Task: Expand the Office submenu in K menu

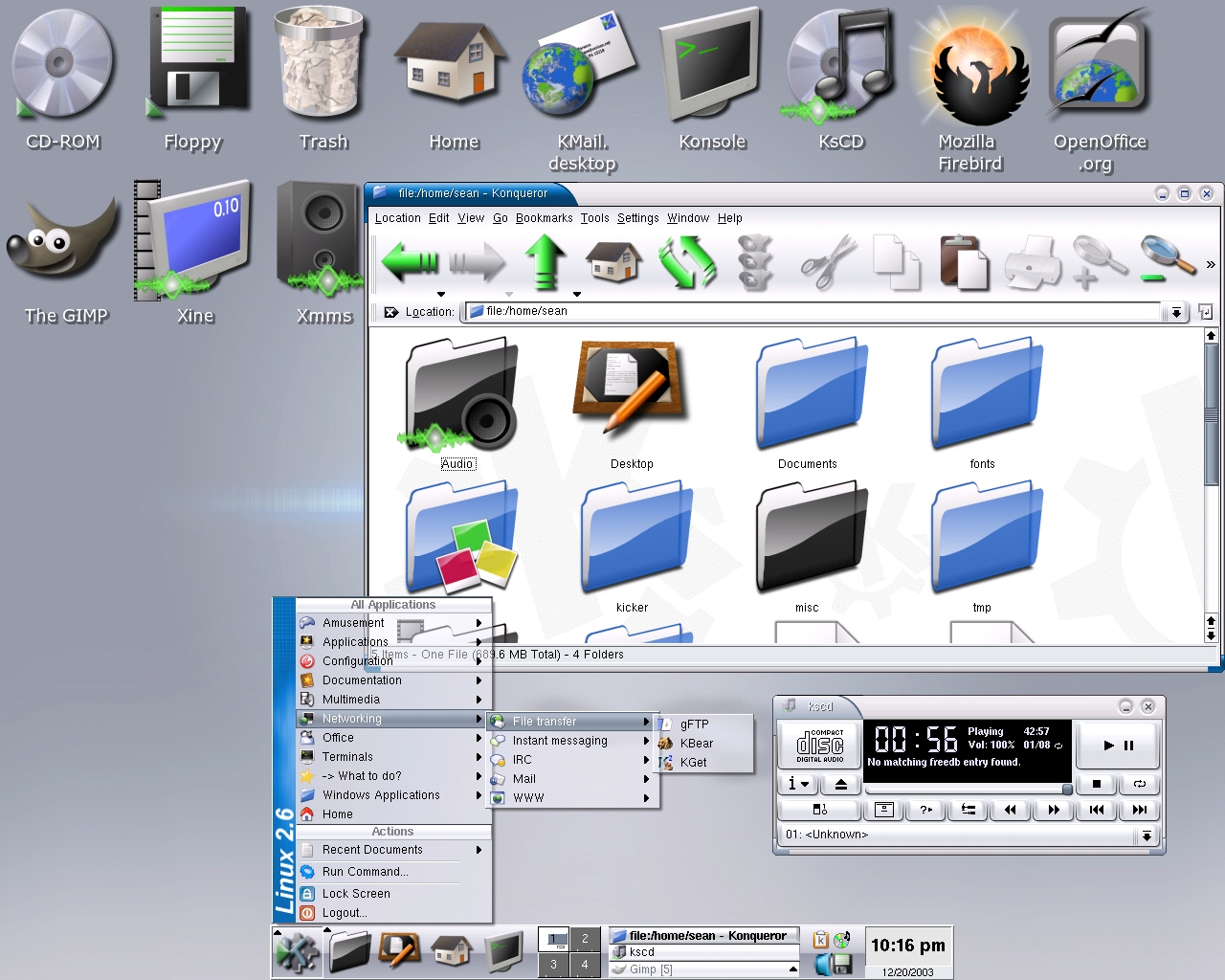Action: (393, 738)
